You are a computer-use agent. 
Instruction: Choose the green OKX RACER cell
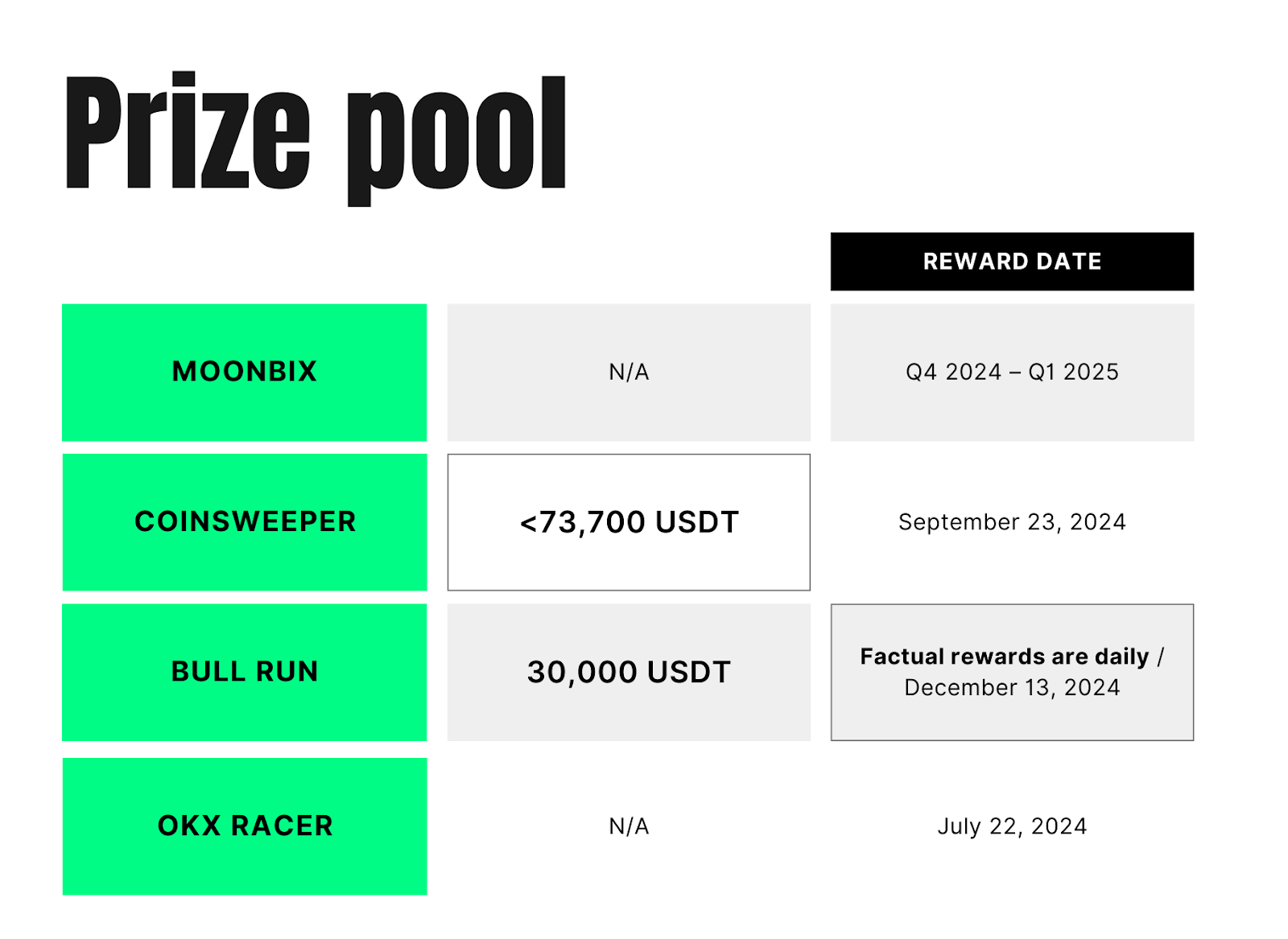point(245,826)
